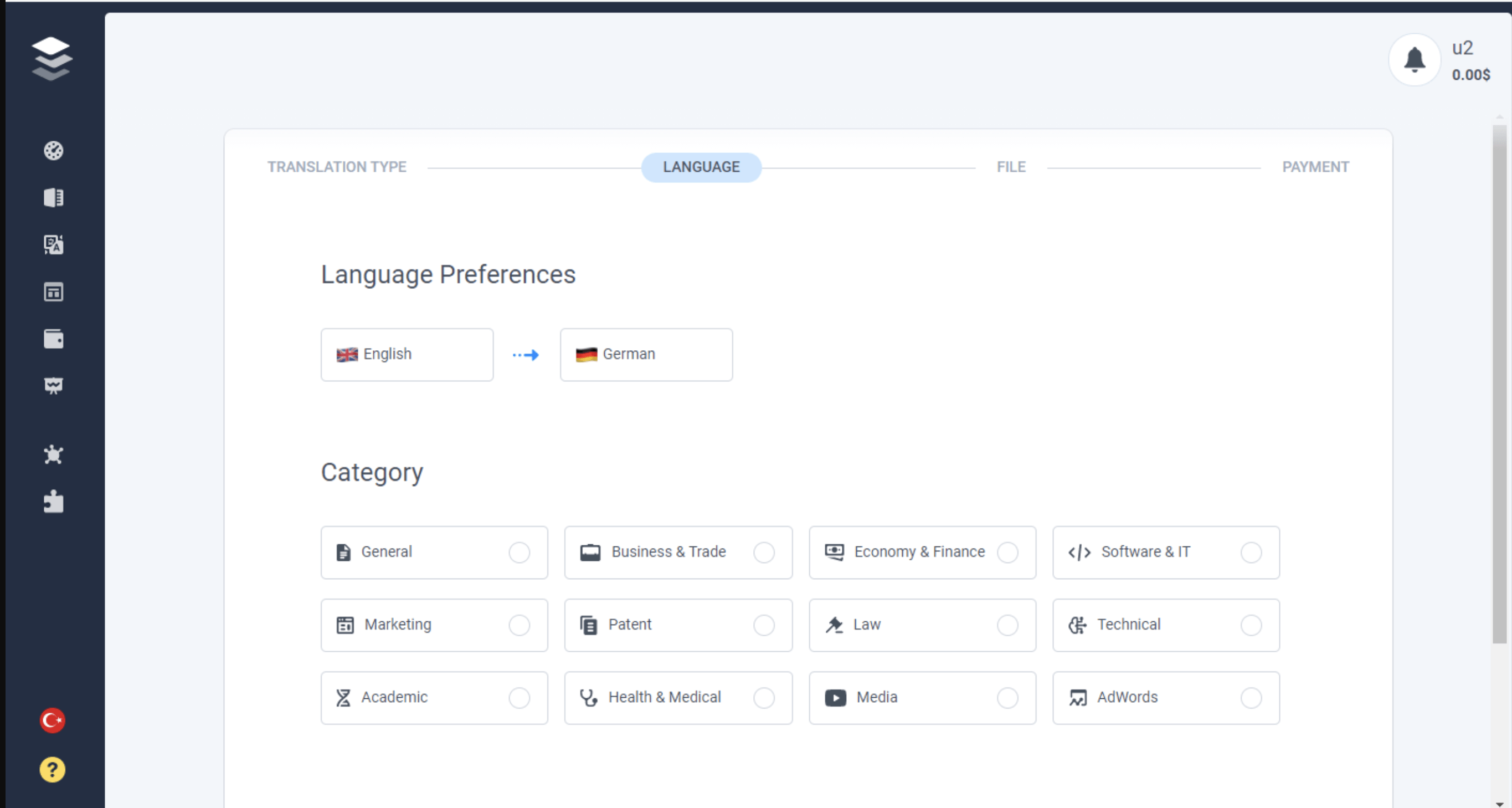
Task: Click the puzzle piece extensions icon
Action: pos(53,502)
